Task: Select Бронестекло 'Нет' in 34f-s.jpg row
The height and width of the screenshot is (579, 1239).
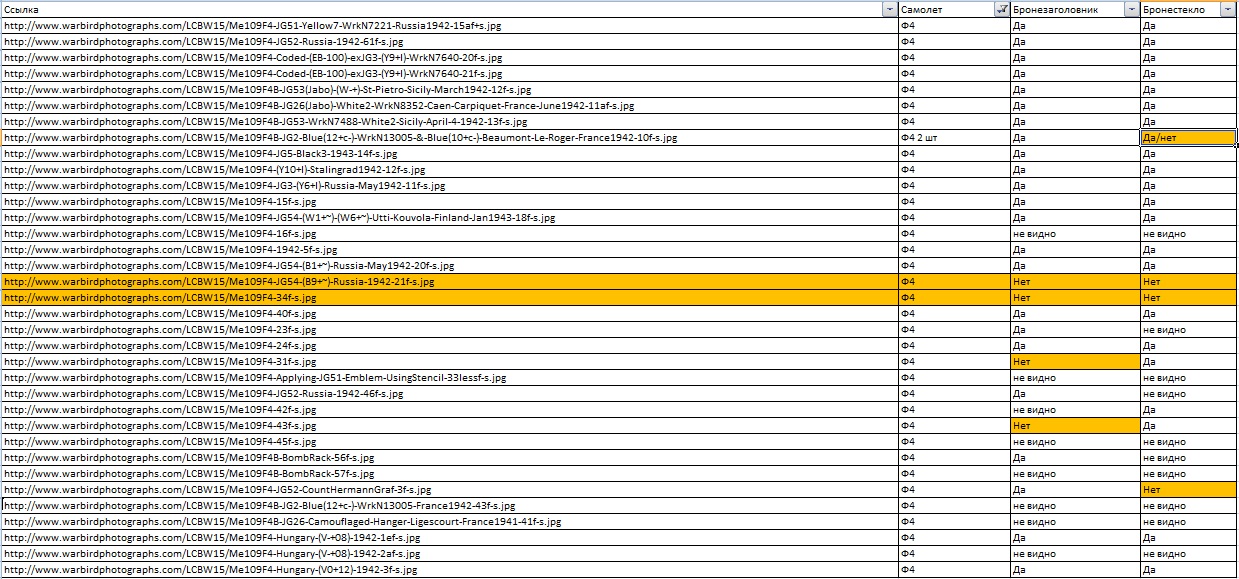Action: pyautogui.click(x=1189, y=297)
